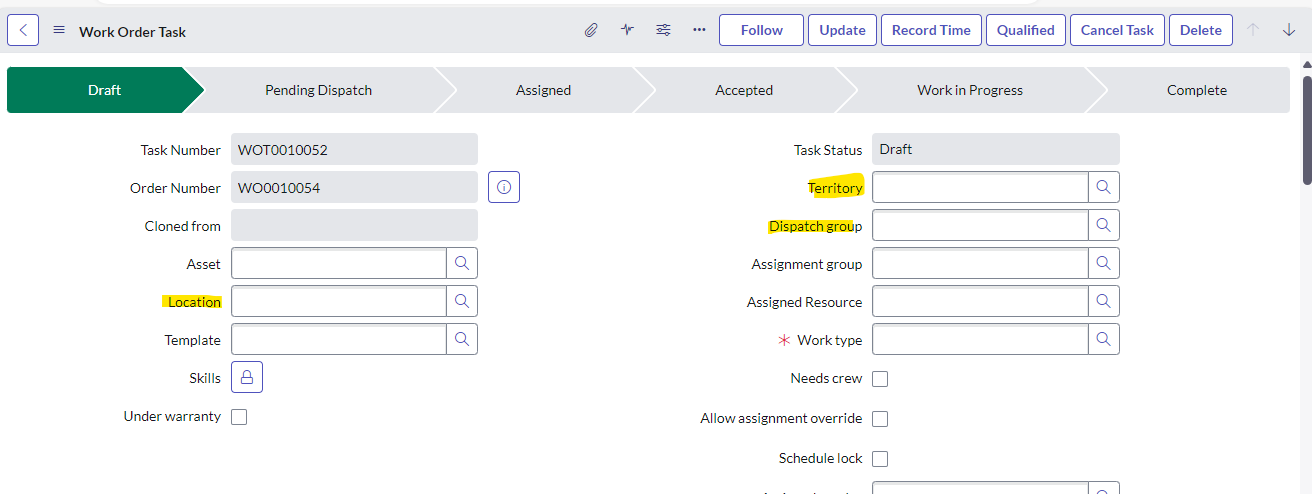Click the Delete button
The image size is (1312, 494).
click(x=1200, y=30)
